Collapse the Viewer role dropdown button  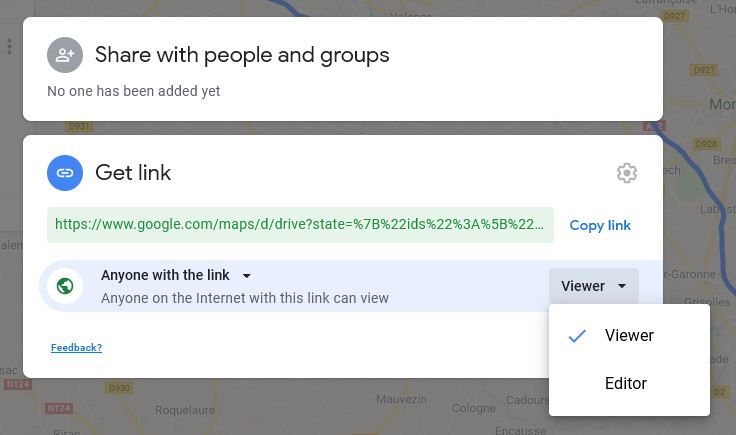point(594,286)
